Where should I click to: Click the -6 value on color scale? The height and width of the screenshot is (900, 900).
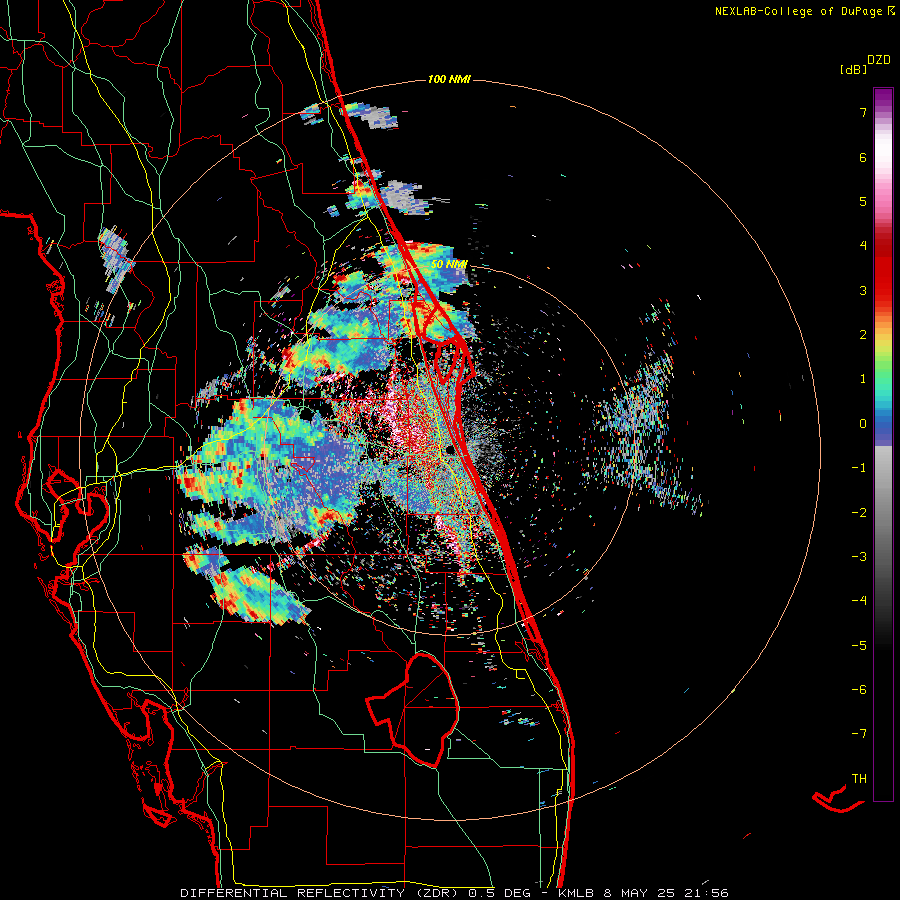pyautogui.click(x=859, y=690)
